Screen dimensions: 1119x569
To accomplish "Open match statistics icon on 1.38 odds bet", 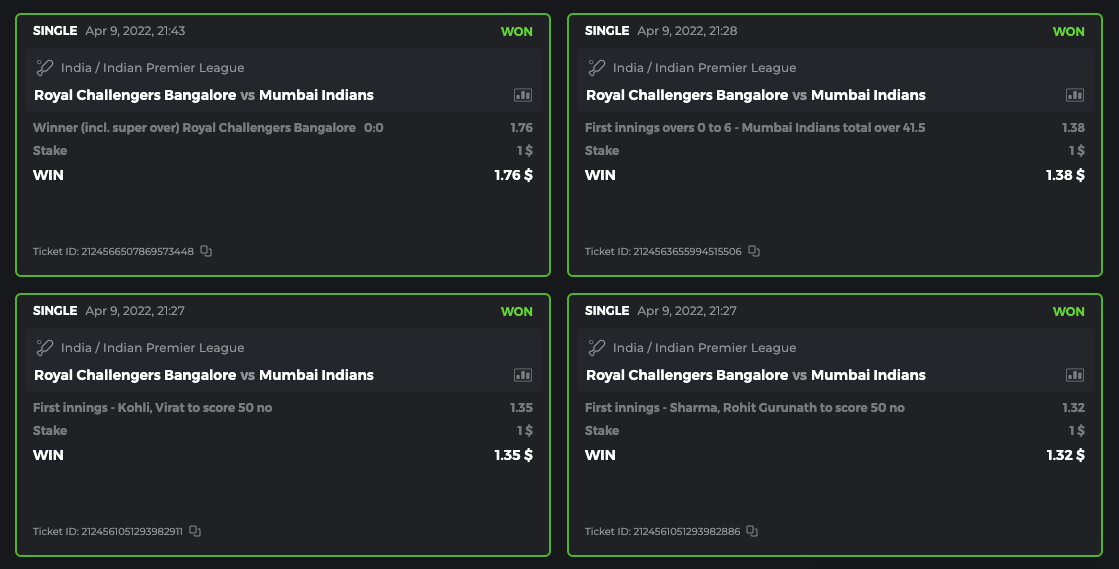I will 1075,95.
